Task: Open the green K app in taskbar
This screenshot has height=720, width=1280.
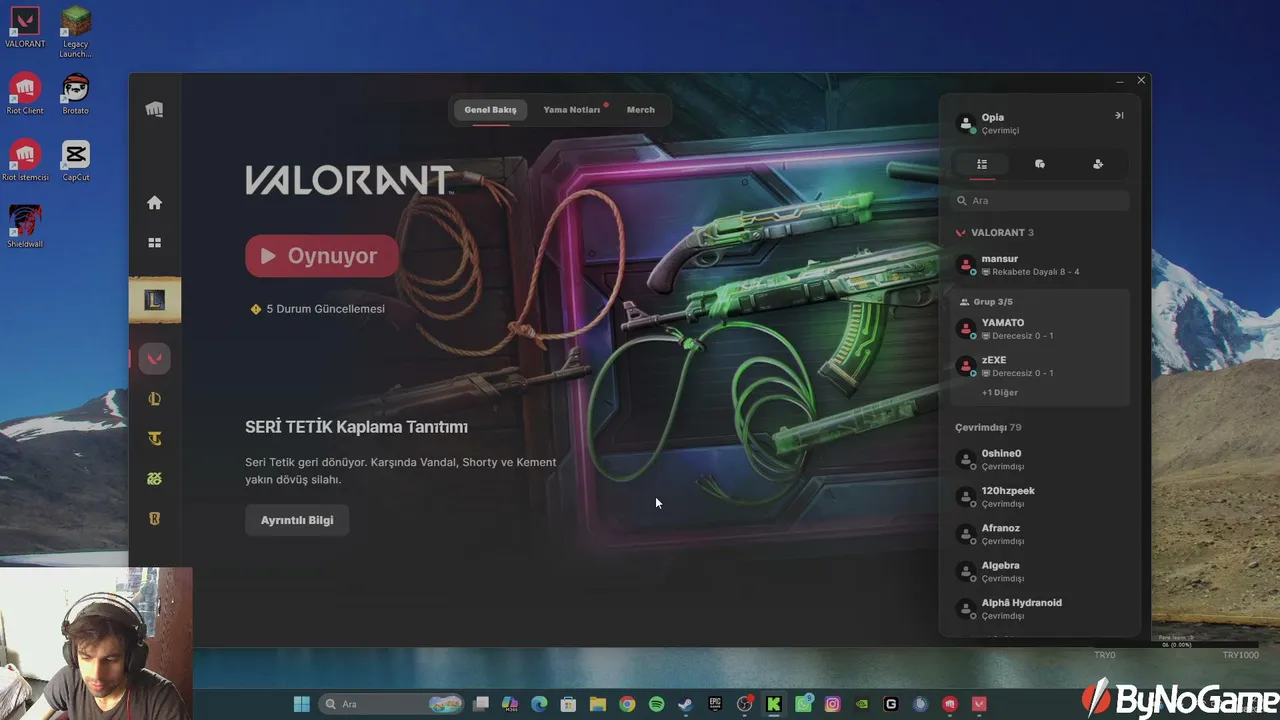Action: click(773, 704)
